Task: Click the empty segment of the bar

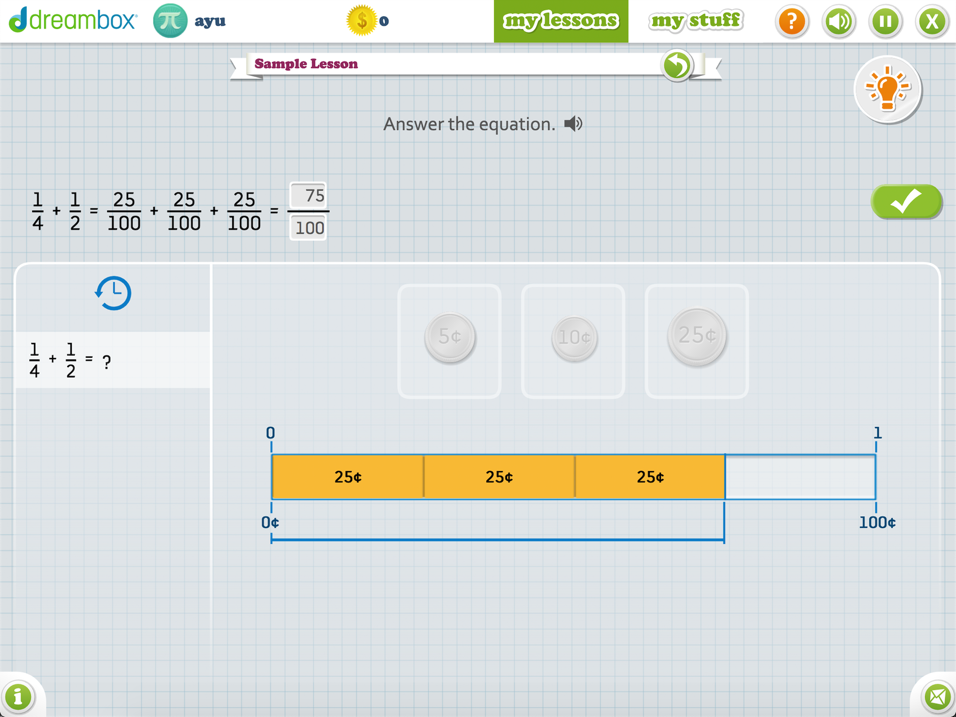Action: pyautogui.click(x=800, y=477)
